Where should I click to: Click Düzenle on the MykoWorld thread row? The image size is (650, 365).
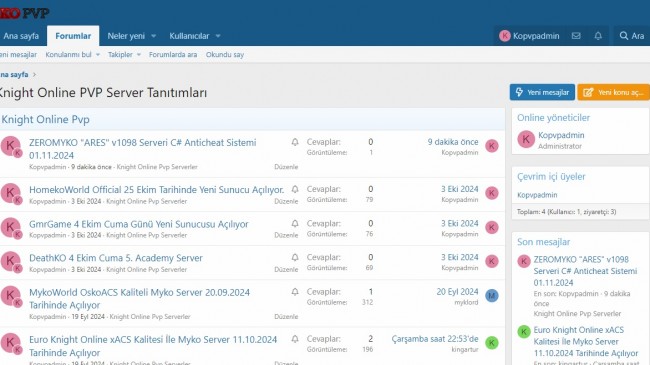tap(286, 316)
